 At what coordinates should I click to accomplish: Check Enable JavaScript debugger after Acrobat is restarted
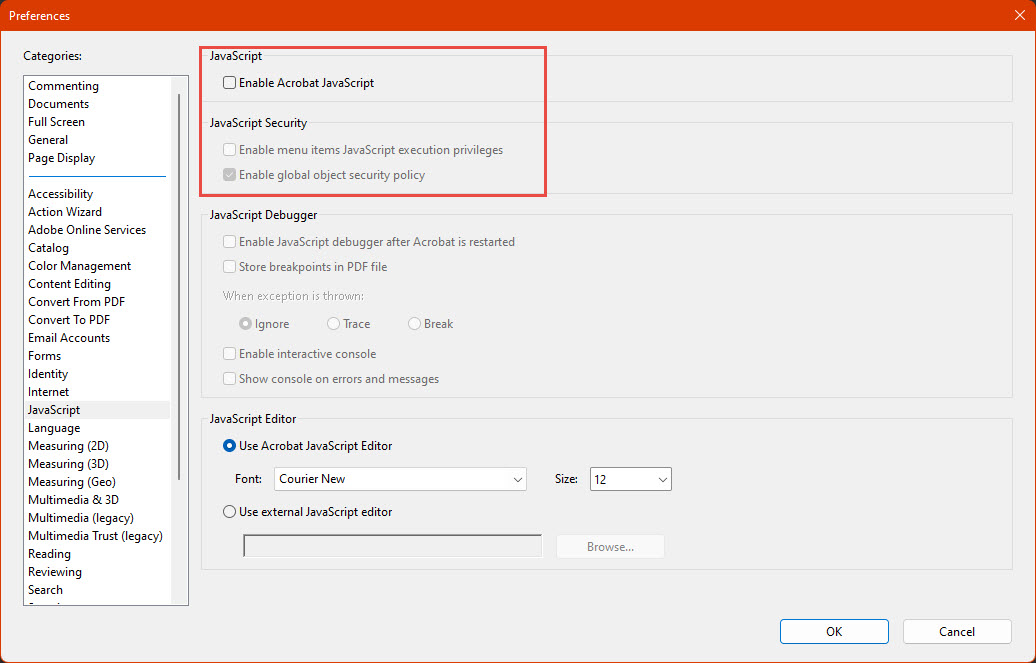point(229,241)
